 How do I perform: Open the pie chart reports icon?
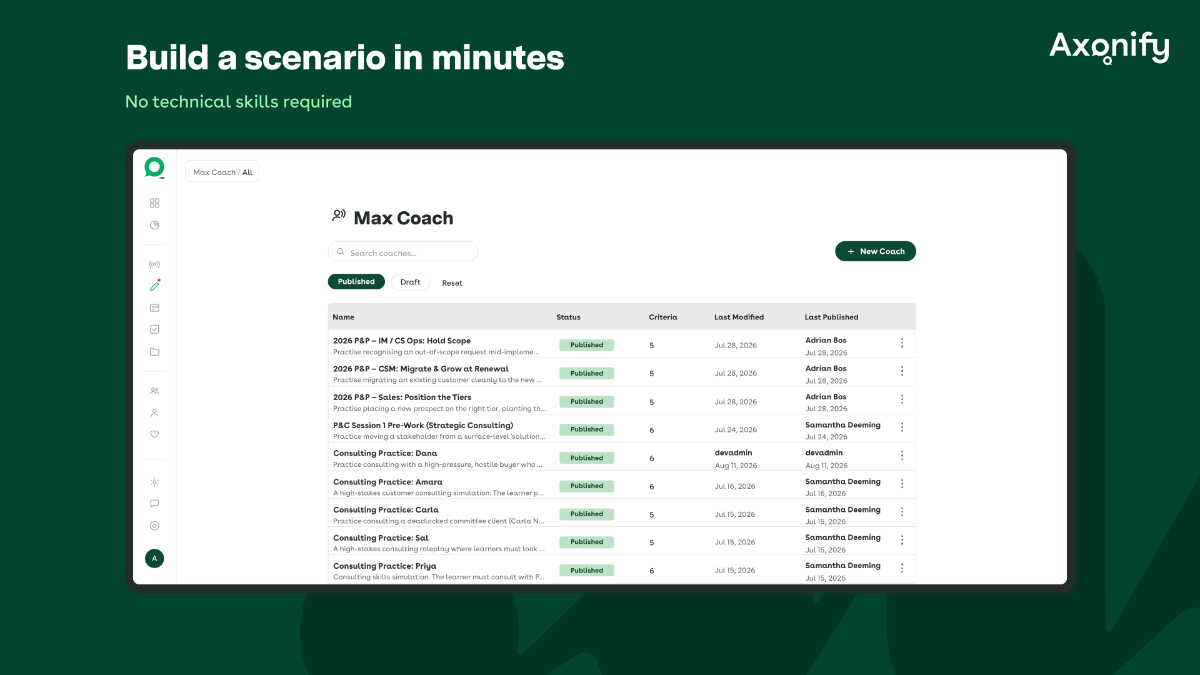[154, 225]
